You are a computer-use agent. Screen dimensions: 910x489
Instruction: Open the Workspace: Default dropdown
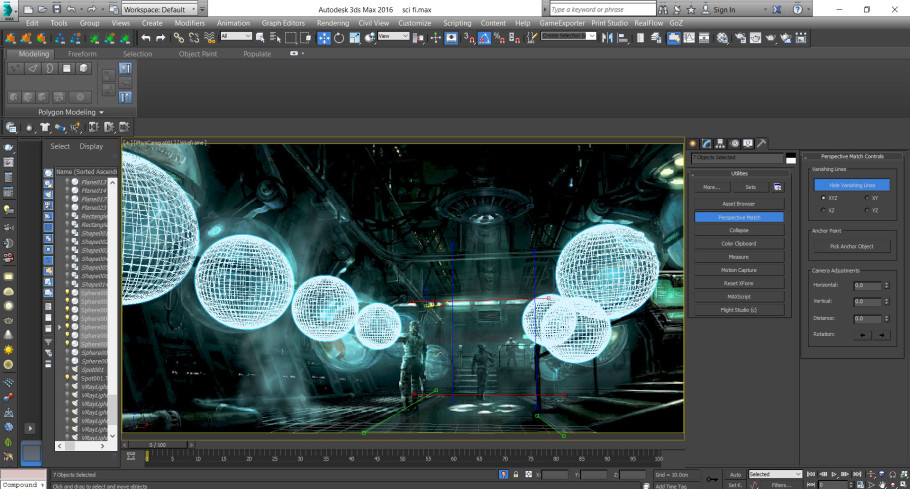(160, 9)
